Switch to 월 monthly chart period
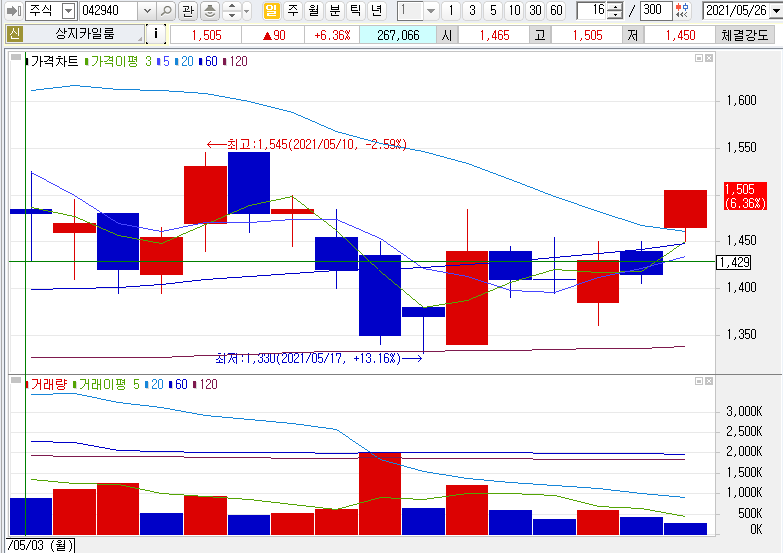Viewport: 783px width, 553px height. point(314,10)
